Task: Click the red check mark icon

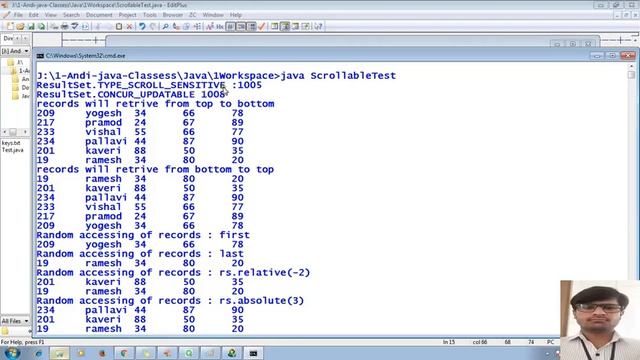Action: pyautogui.click(x=262, y=27)
